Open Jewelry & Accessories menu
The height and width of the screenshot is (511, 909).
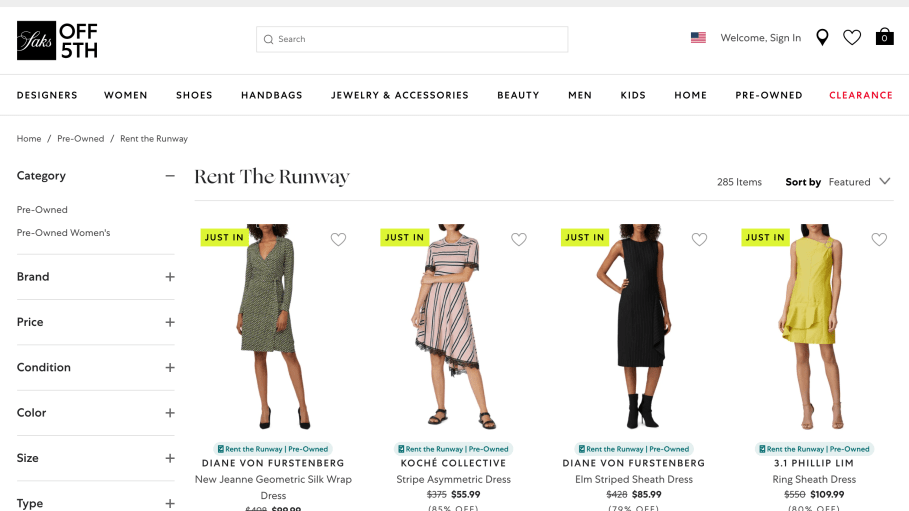coord(399,95)
